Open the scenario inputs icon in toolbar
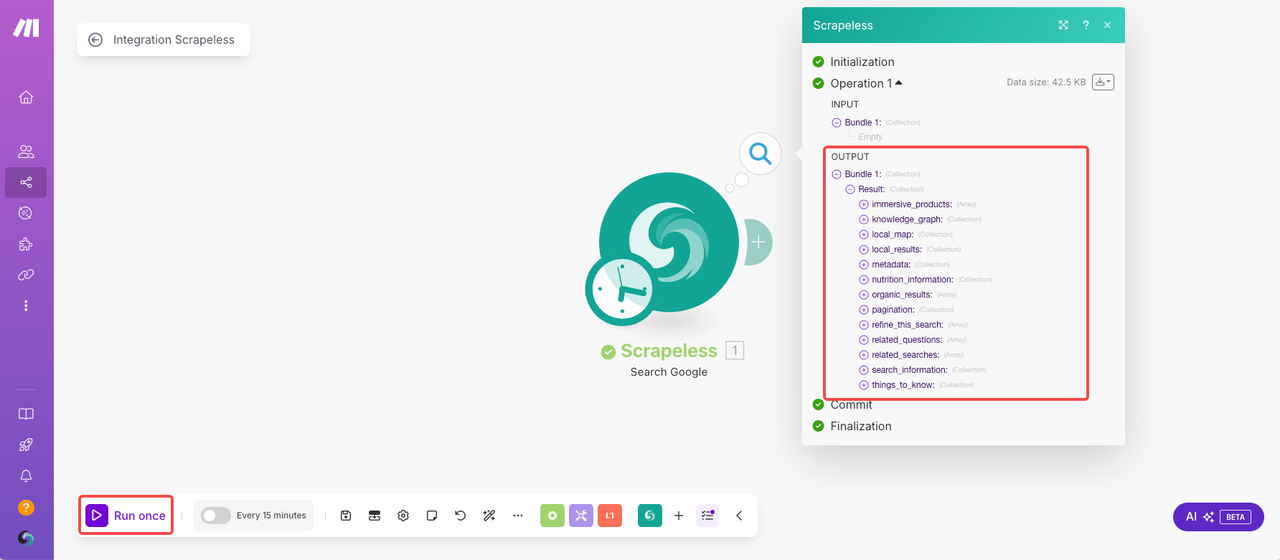 pyautogui.click(x=375, y=515)
